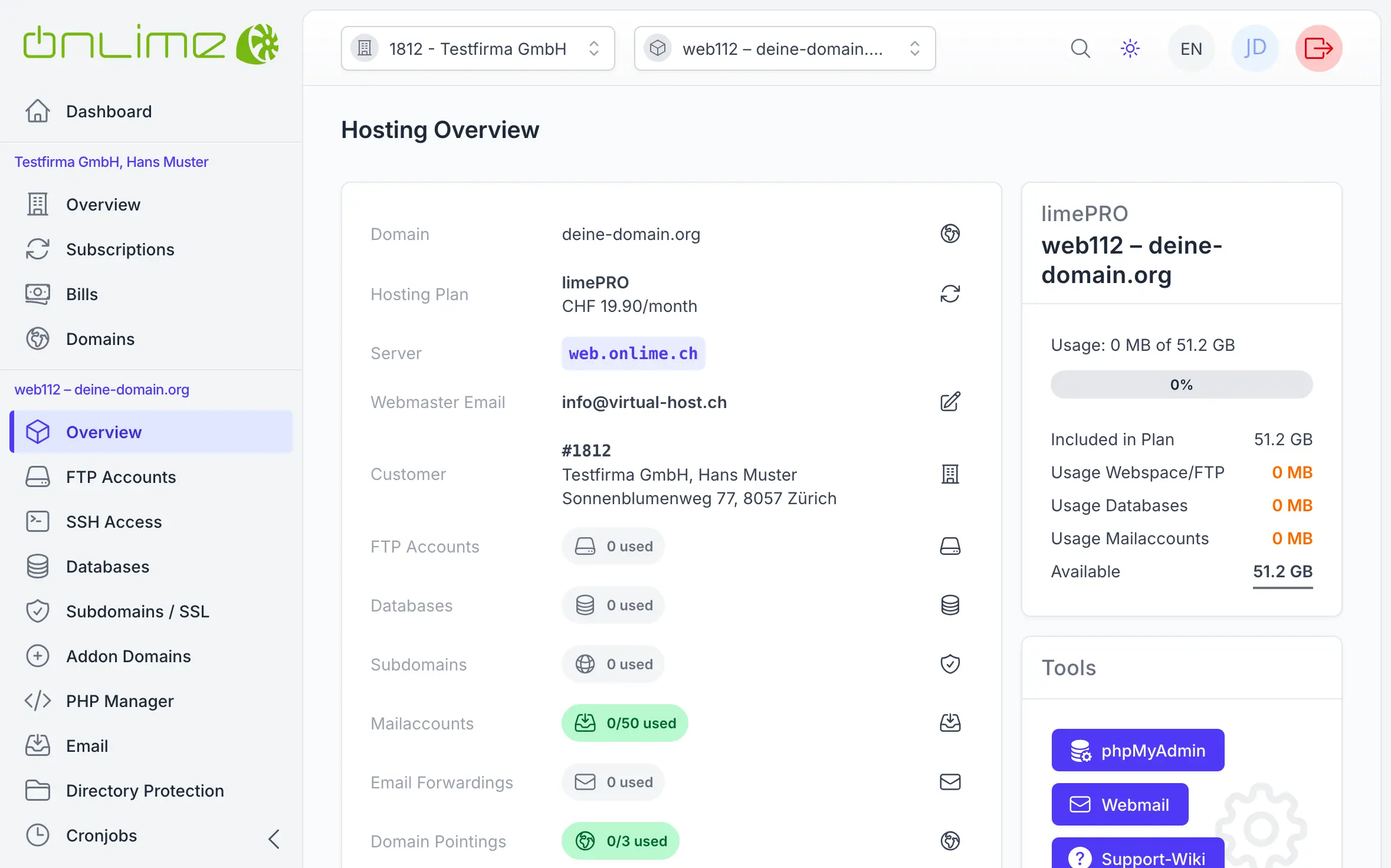
Task: Switch to the Subscriptions section
Action: (x=120, y=249)
